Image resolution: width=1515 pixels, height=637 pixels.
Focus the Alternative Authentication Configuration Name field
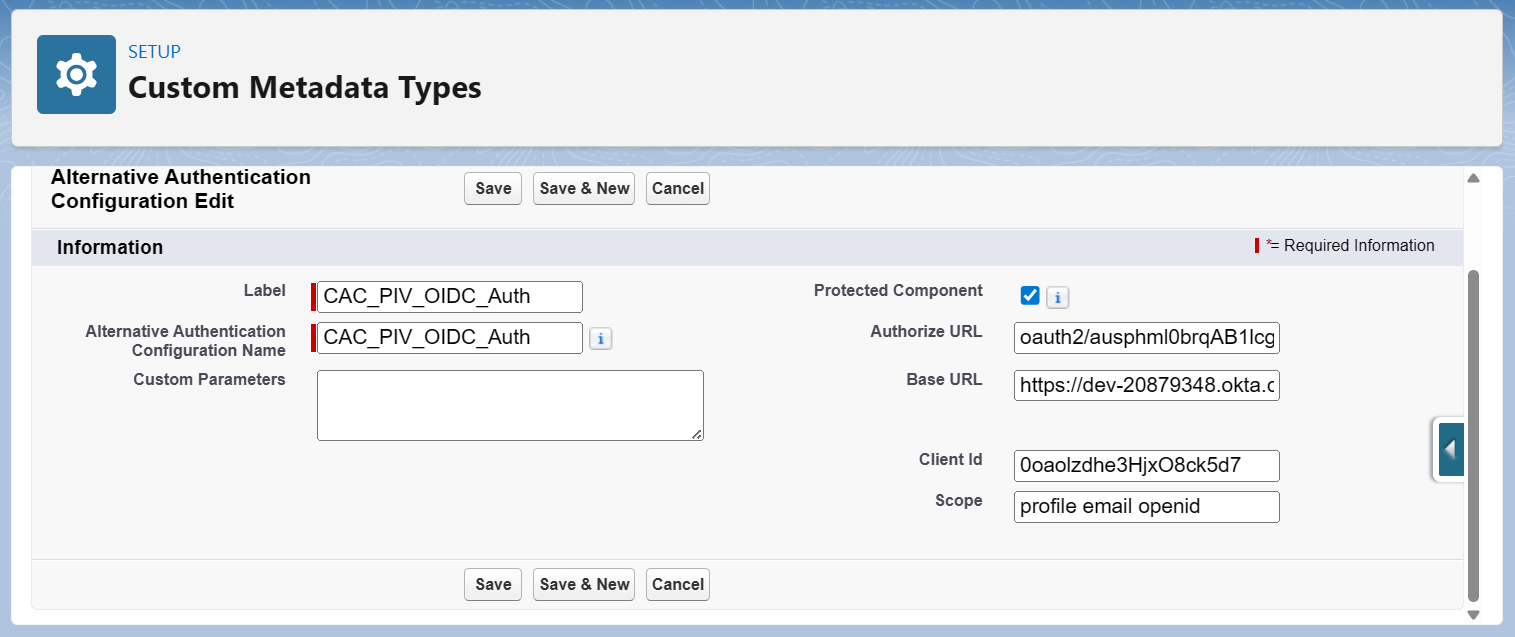[449, 338]
